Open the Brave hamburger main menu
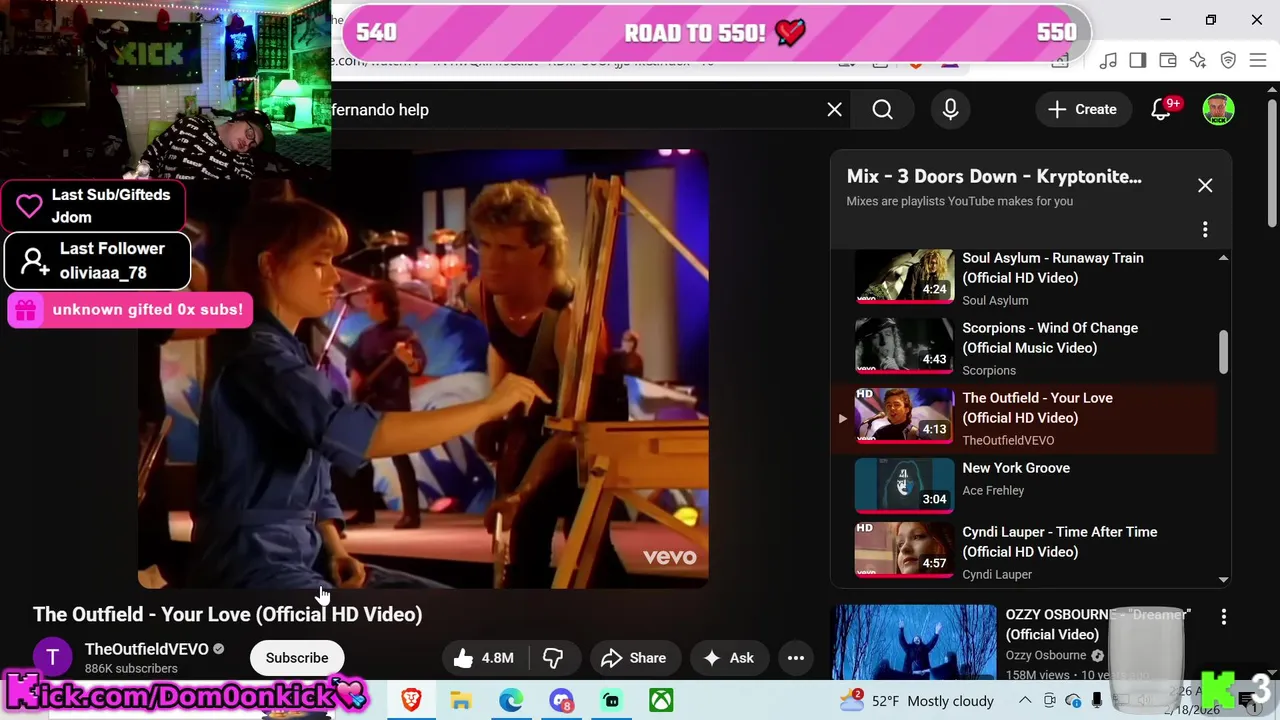The image size is (1280, 720). coord(1258,61)
